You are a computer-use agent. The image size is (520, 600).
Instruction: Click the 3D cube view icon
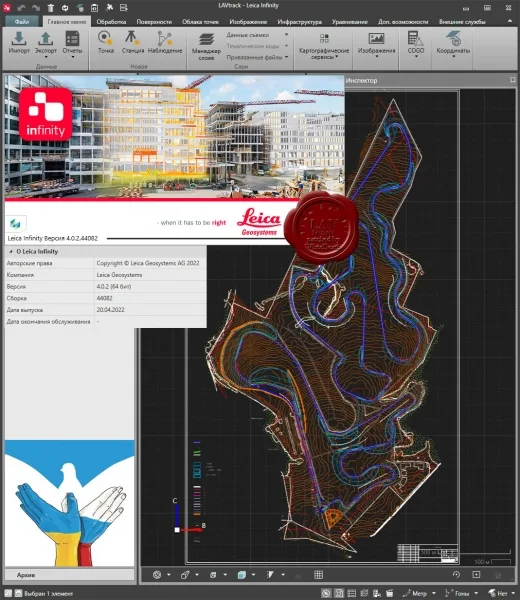click(241, 575)
